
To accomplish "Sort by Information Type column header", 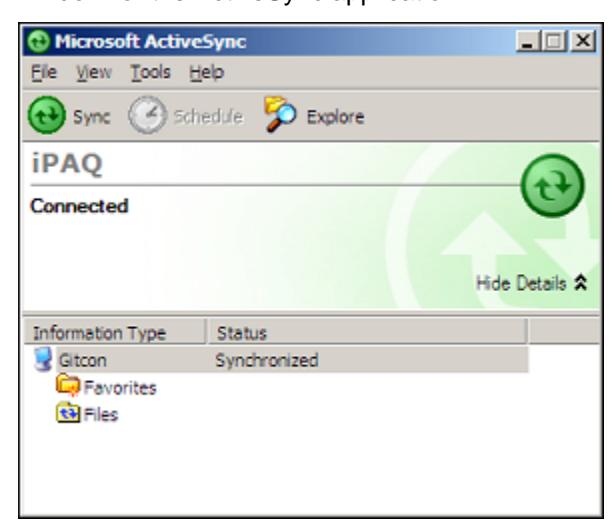I will pos(115,332).
